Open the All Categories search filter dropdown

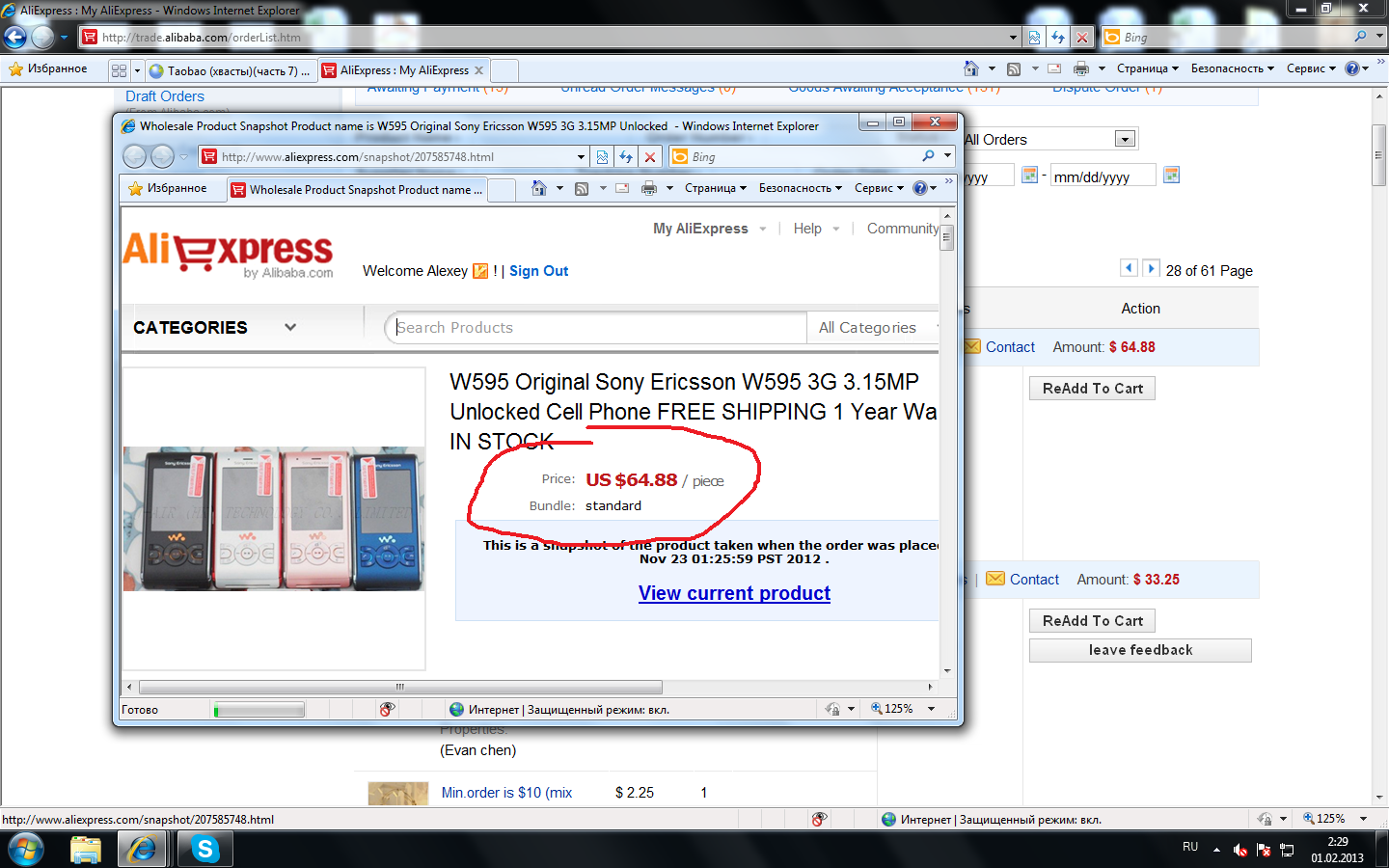874,327
